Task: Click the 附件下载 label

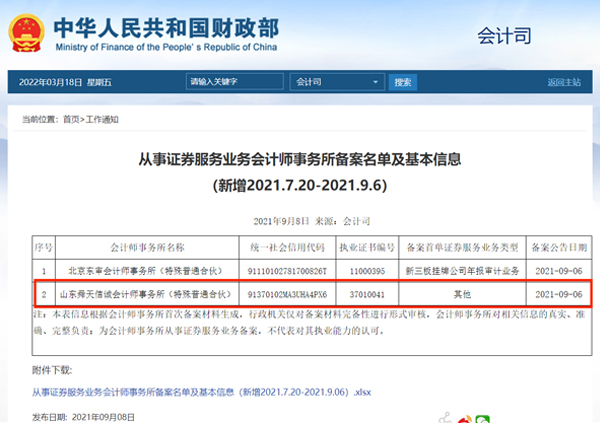Action: (52, 370)
